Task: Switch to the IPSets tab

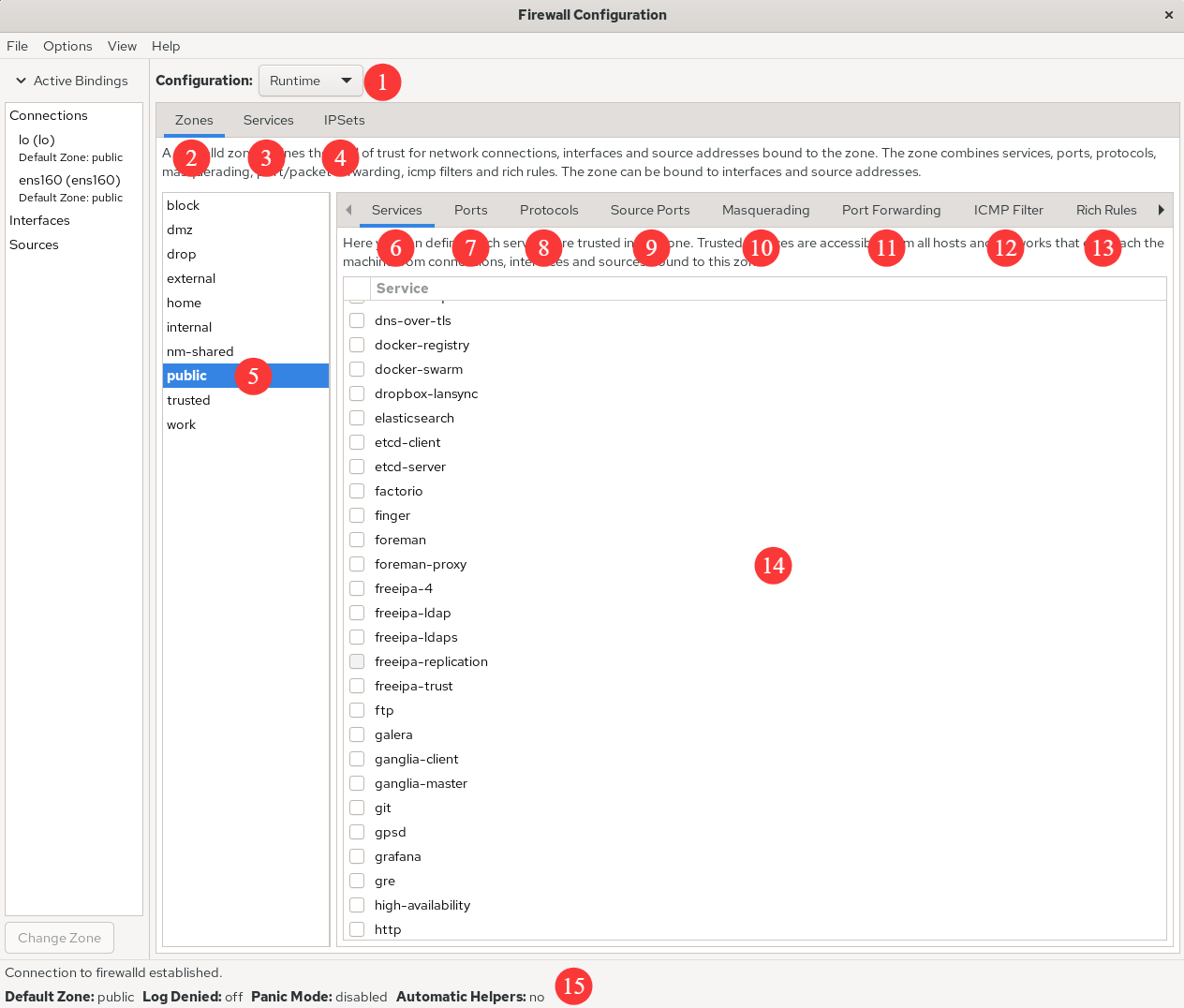Action: point(344,120)
